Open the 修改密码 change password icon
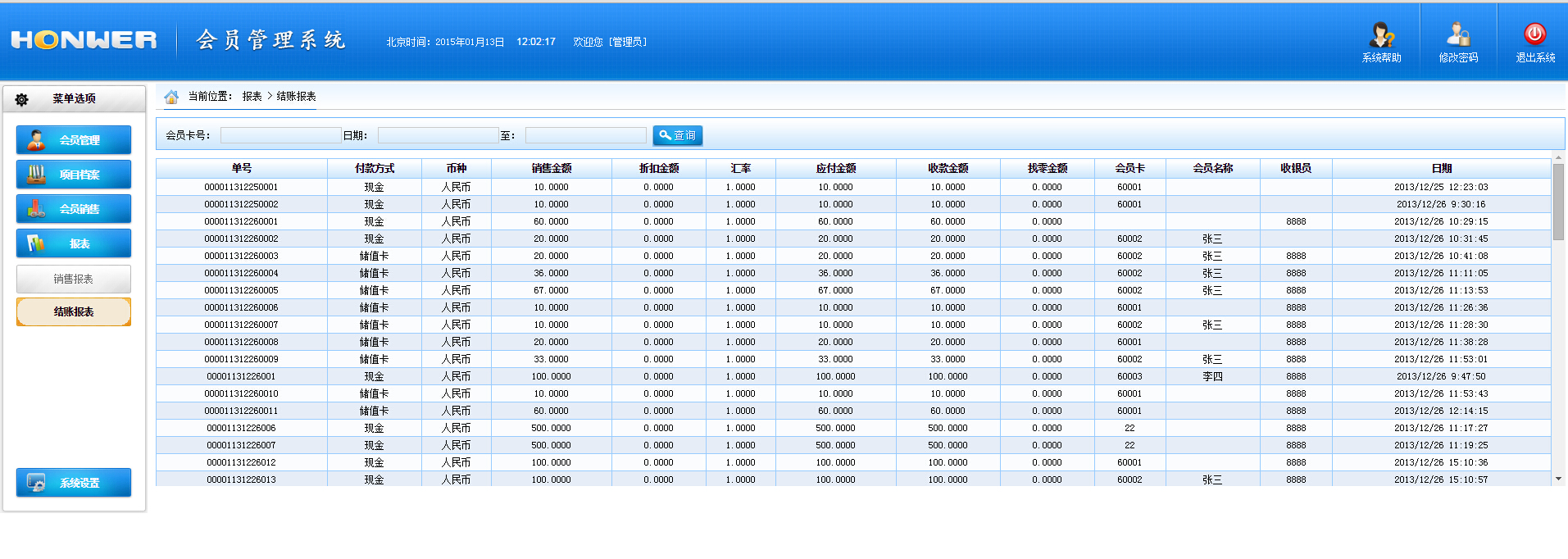Screen dimensions: 1568x559 [1458, 34]
